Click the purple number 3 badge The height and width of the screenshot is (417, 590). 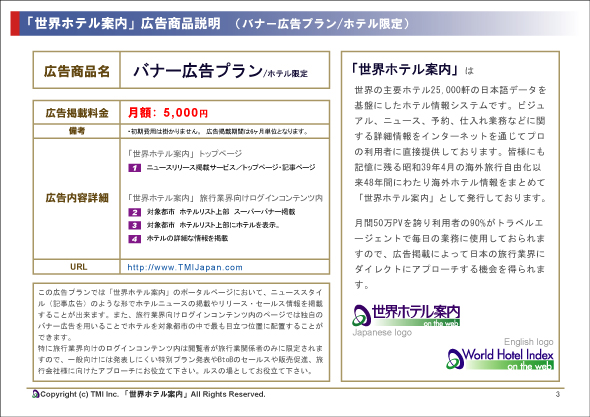point(134,225)
